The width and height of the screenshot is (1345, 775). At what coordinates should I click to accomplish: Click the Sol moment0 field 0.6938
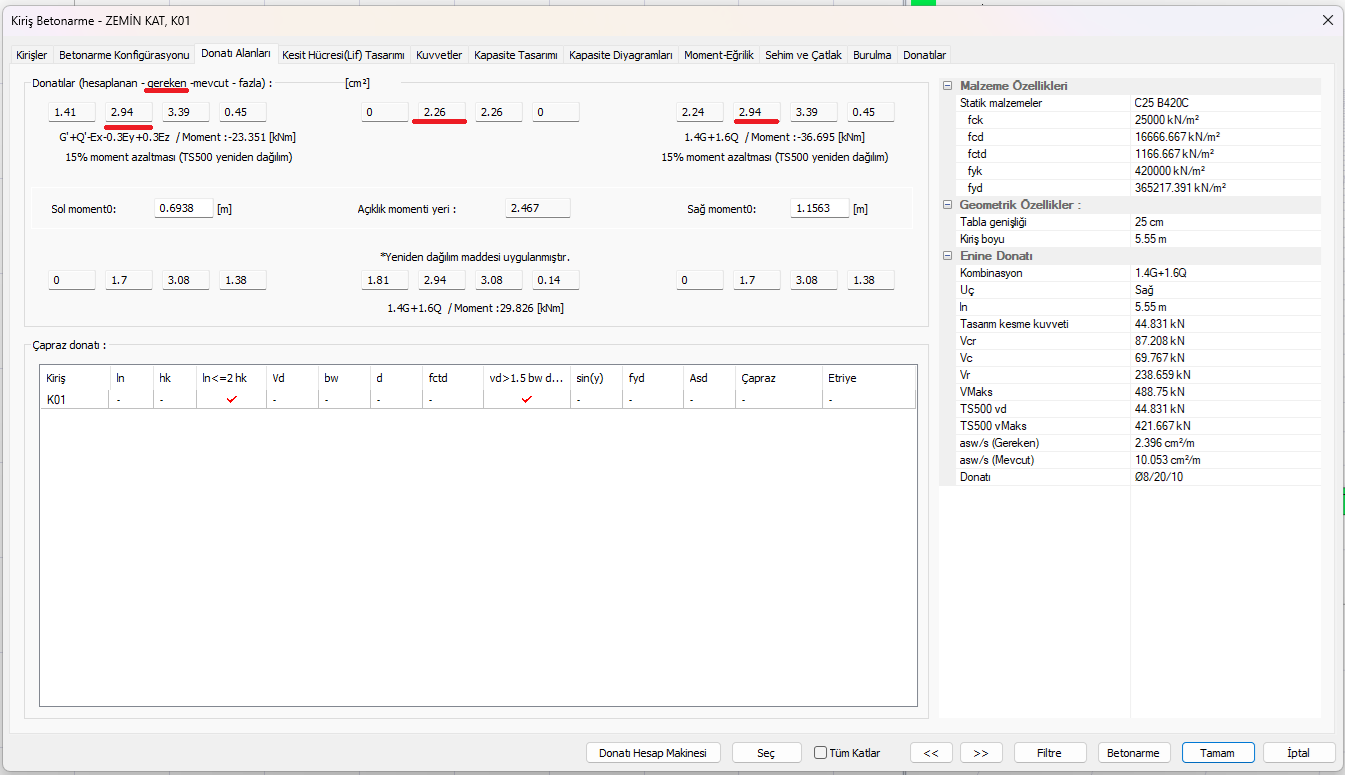pos(184,208)
